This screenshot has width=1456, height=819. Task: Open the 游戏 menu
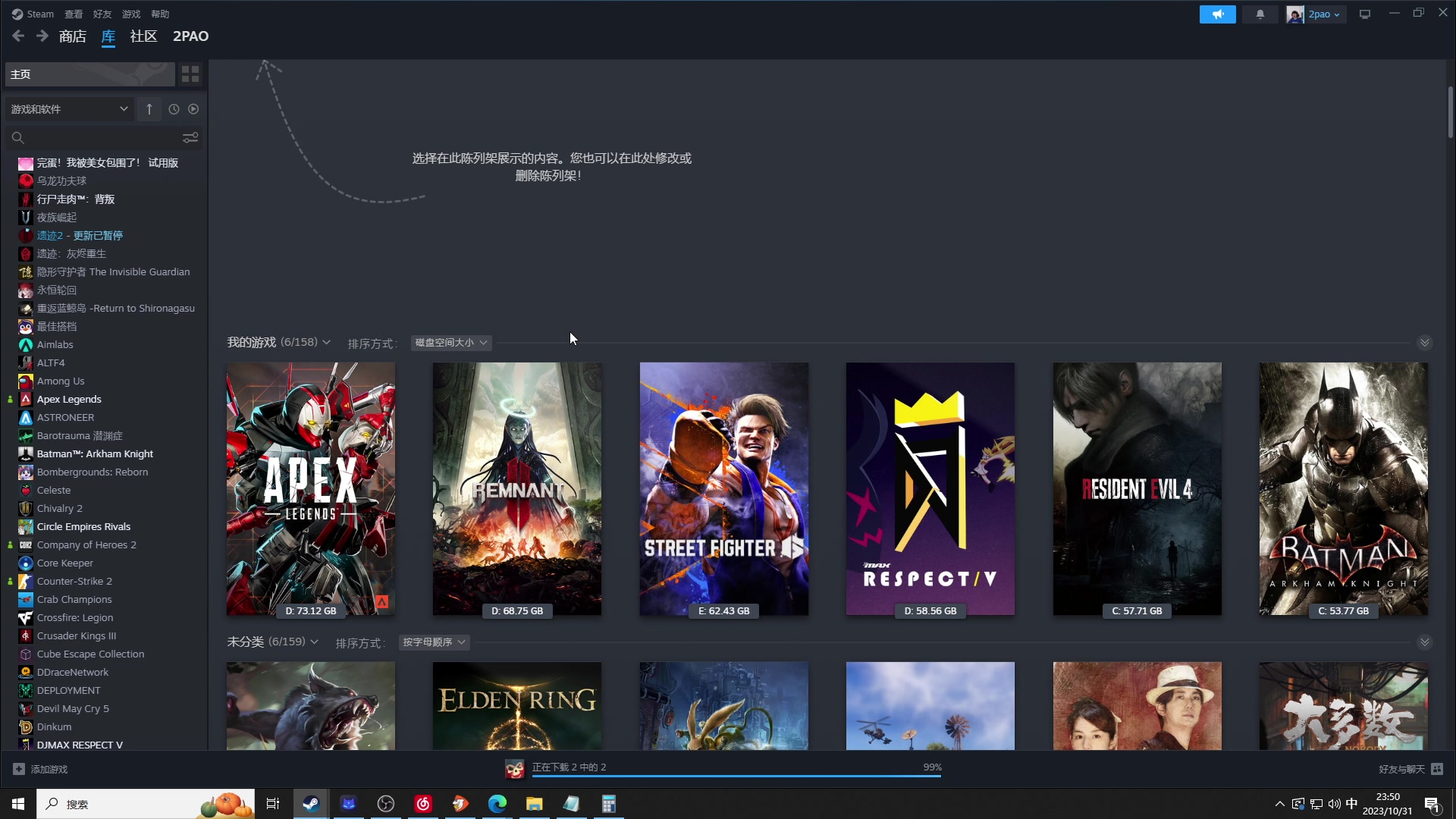[x=131, y=14]
